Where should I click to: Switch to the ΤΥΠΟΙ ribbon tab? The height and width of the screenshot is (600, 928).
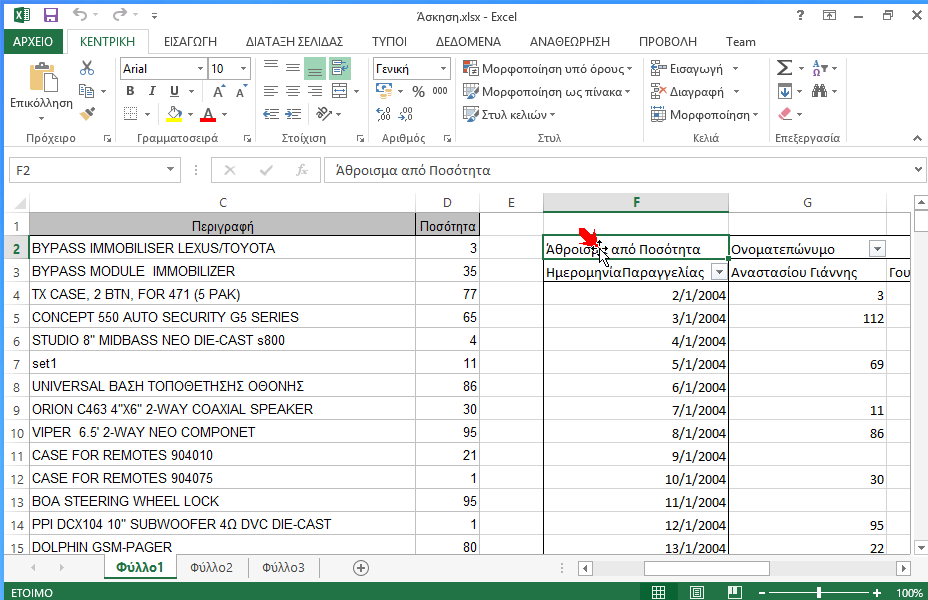(389, 41)
